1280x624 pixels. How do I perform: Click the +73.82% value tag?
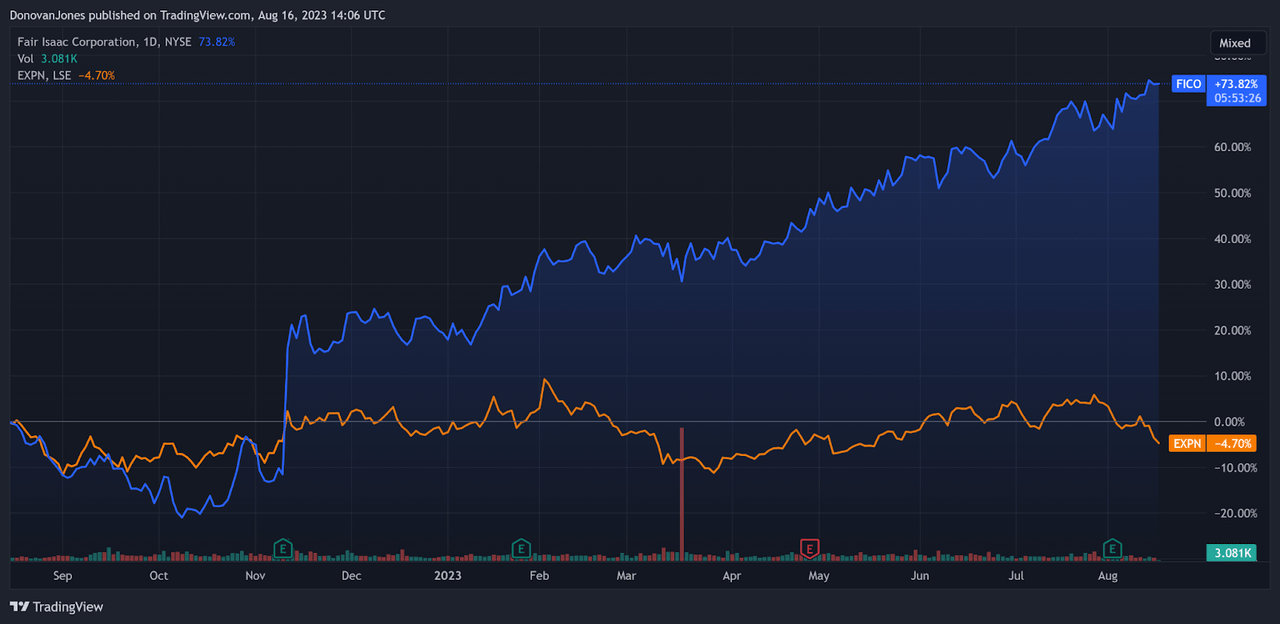[x=1237, y=84]
